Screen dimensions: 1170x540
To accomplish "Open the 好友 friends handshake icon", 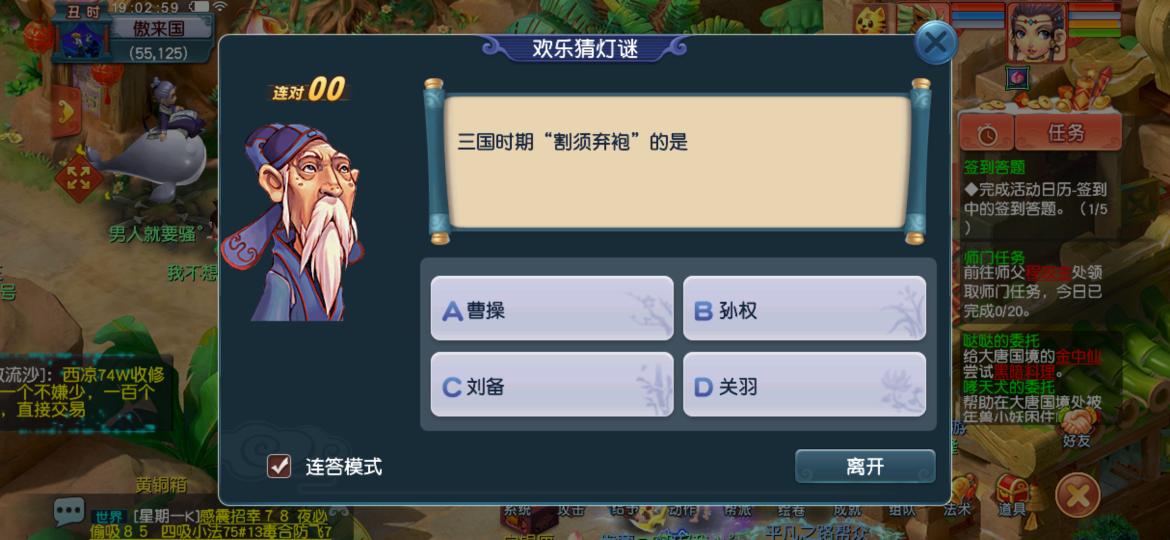I will [1076, 429].
